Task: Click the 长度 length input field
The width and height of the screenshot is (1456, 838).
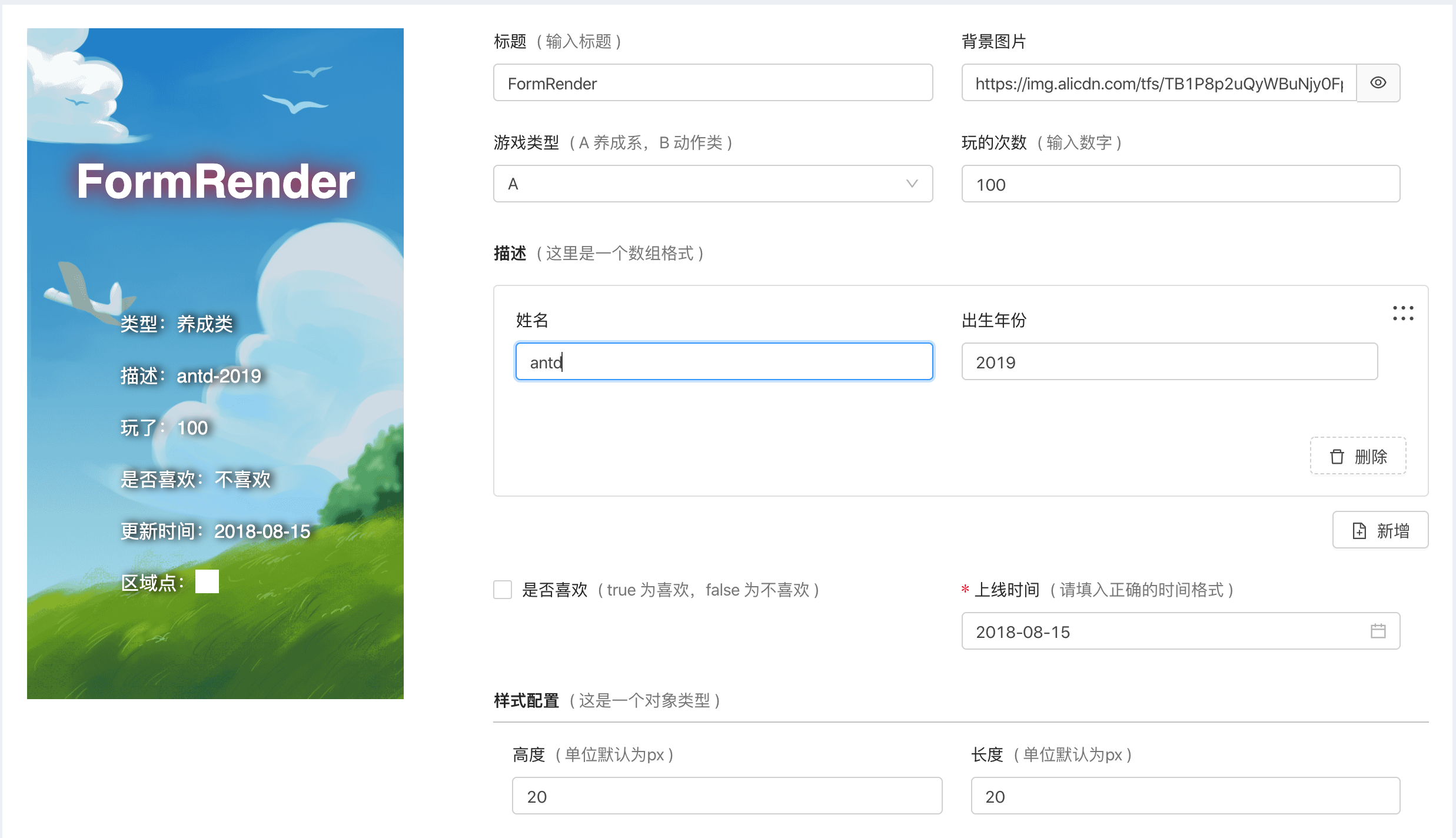Action: click(1185, 796)
